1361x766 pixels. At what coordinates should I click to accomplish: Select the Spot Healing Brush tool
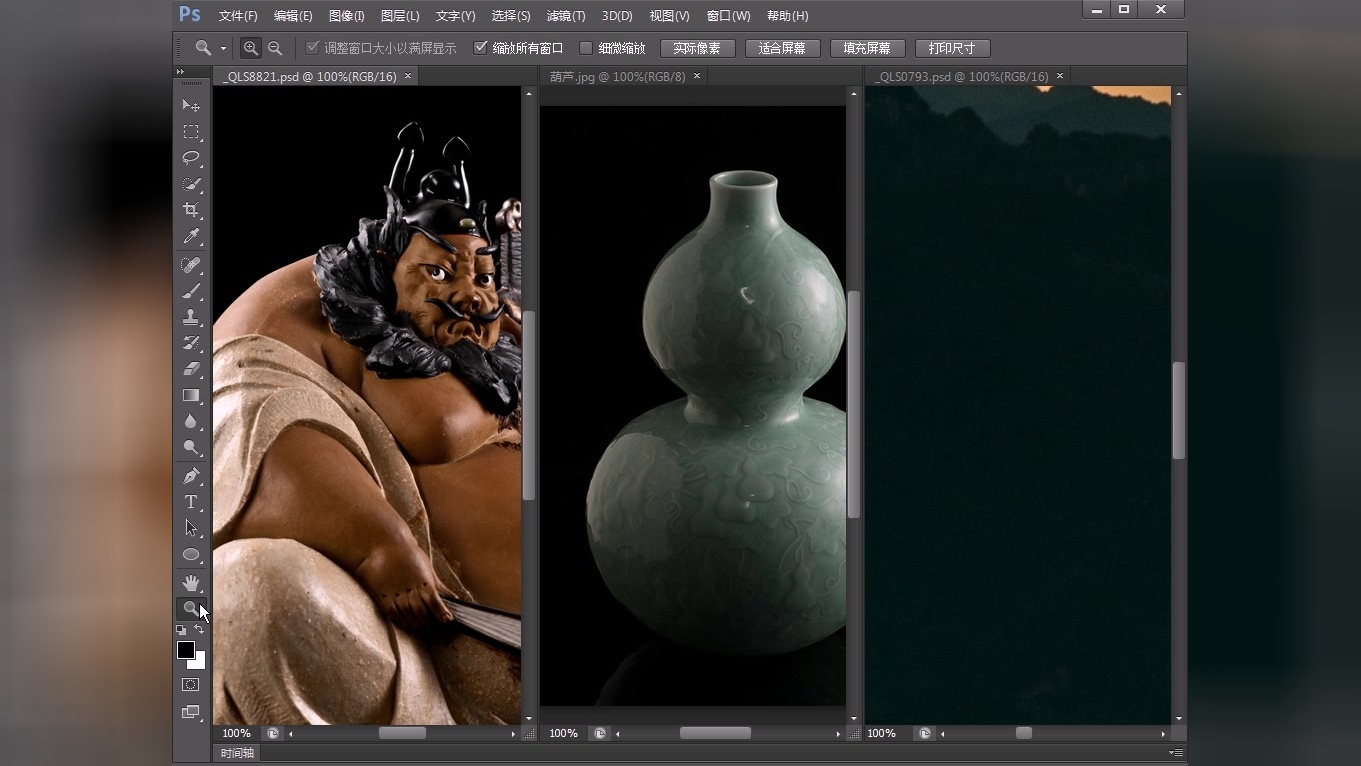pyautogui.click(x=190, y=265)
